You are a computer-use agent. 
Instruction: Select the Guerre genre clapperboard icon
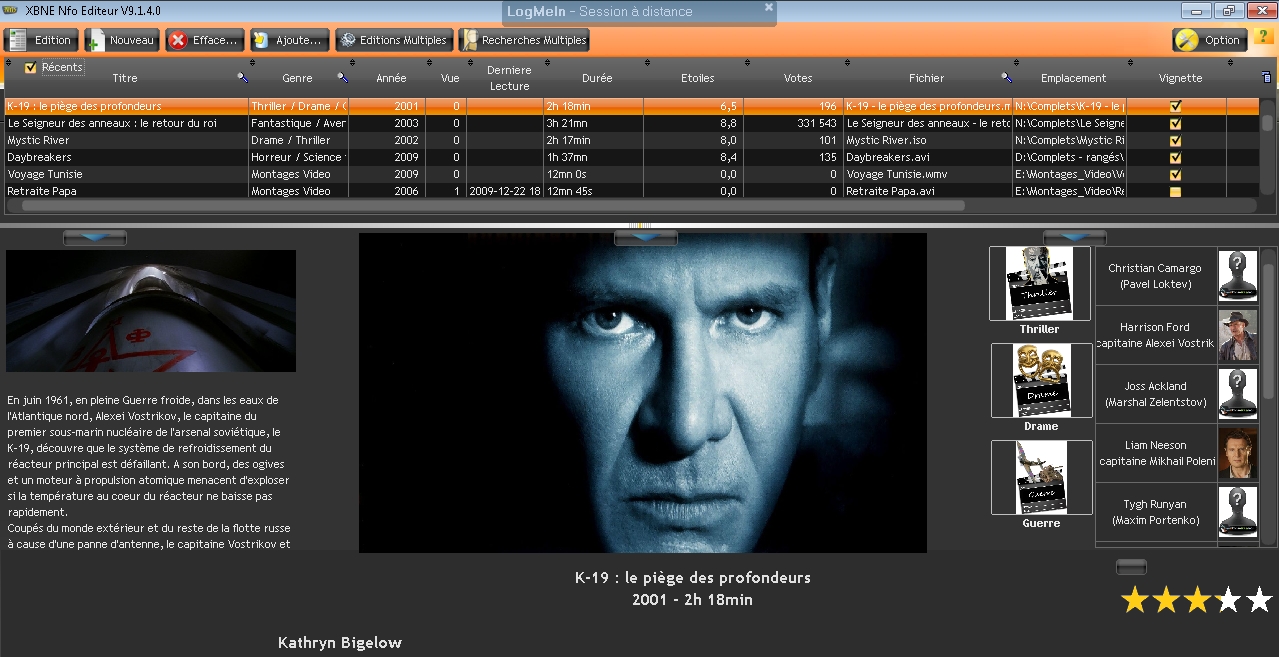pyautogui.click(x=1041, y=477)
